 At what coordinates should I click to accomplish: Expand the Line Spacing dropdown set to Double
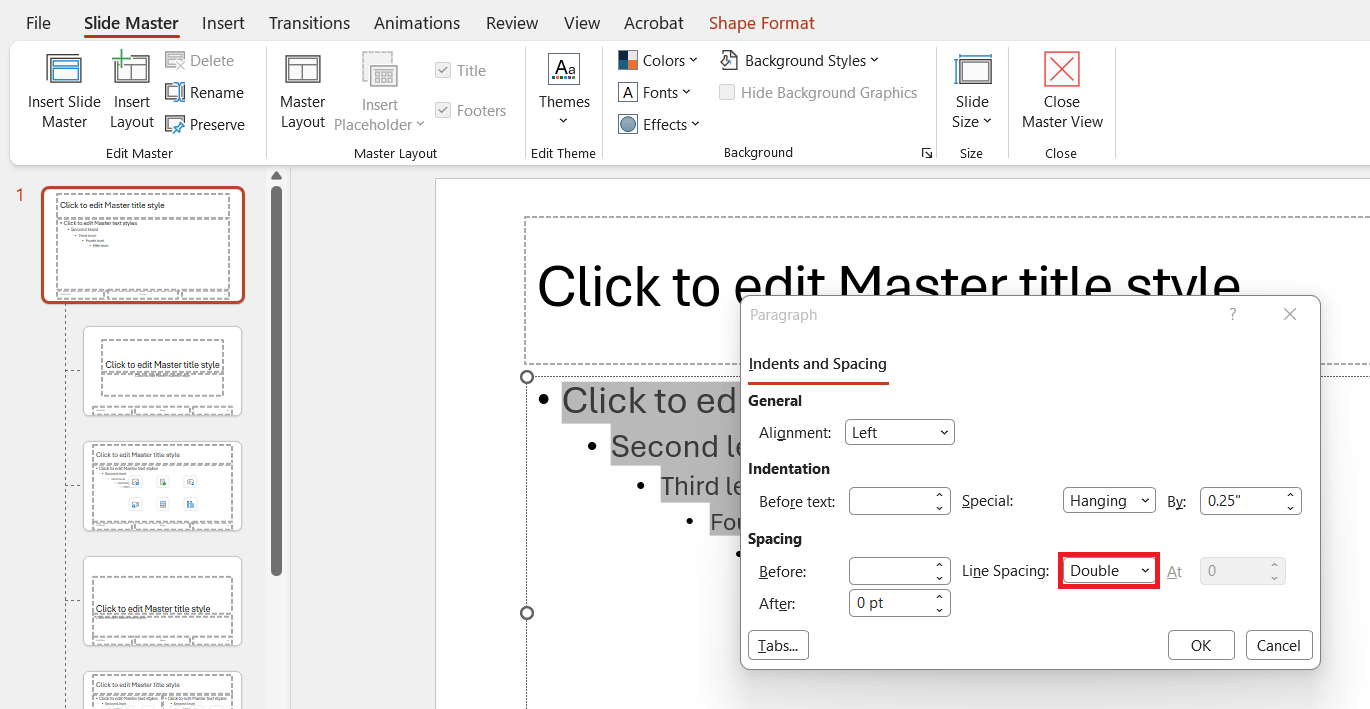(1109, 571)
